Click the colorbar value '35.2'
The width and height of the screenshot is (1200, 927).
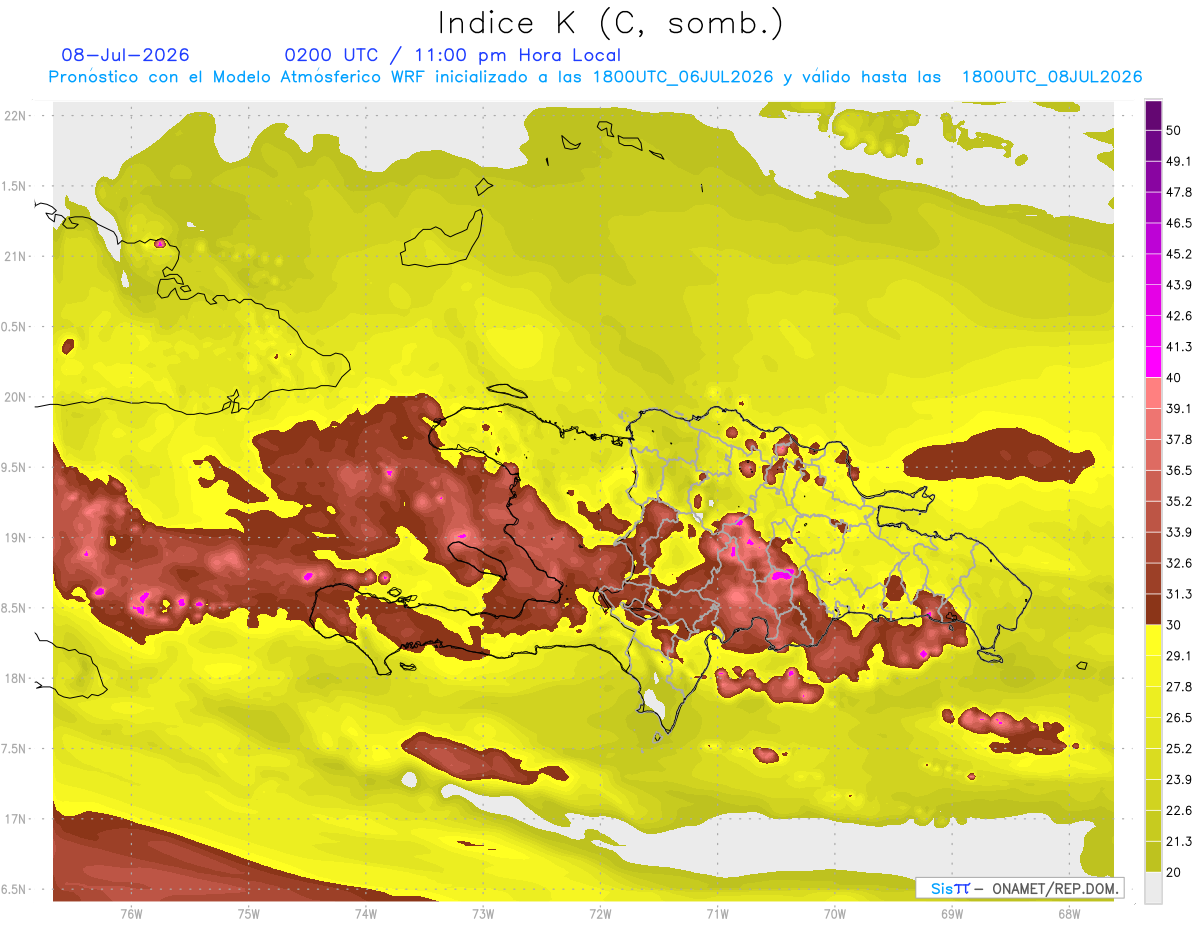(x=1178, y=501)
